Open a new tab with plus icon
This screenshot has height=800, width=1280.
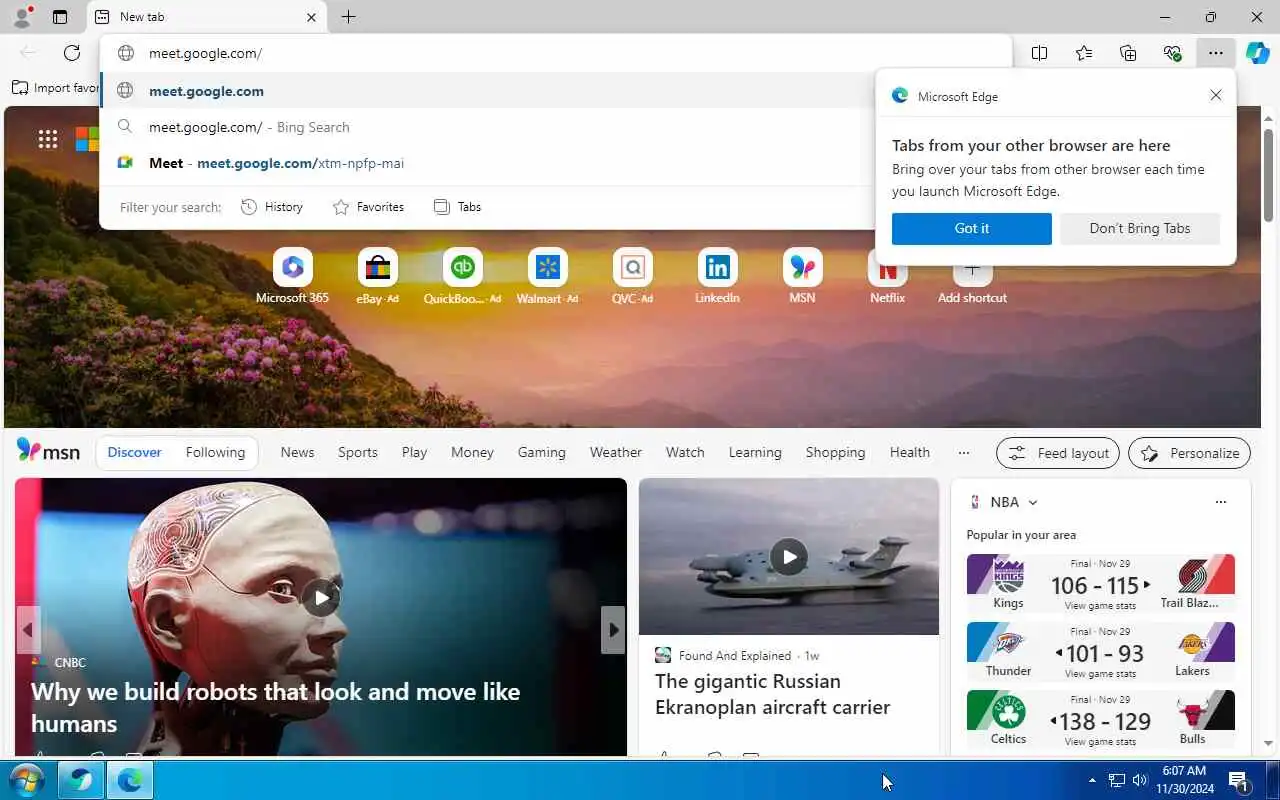click(x=348, y=17)
